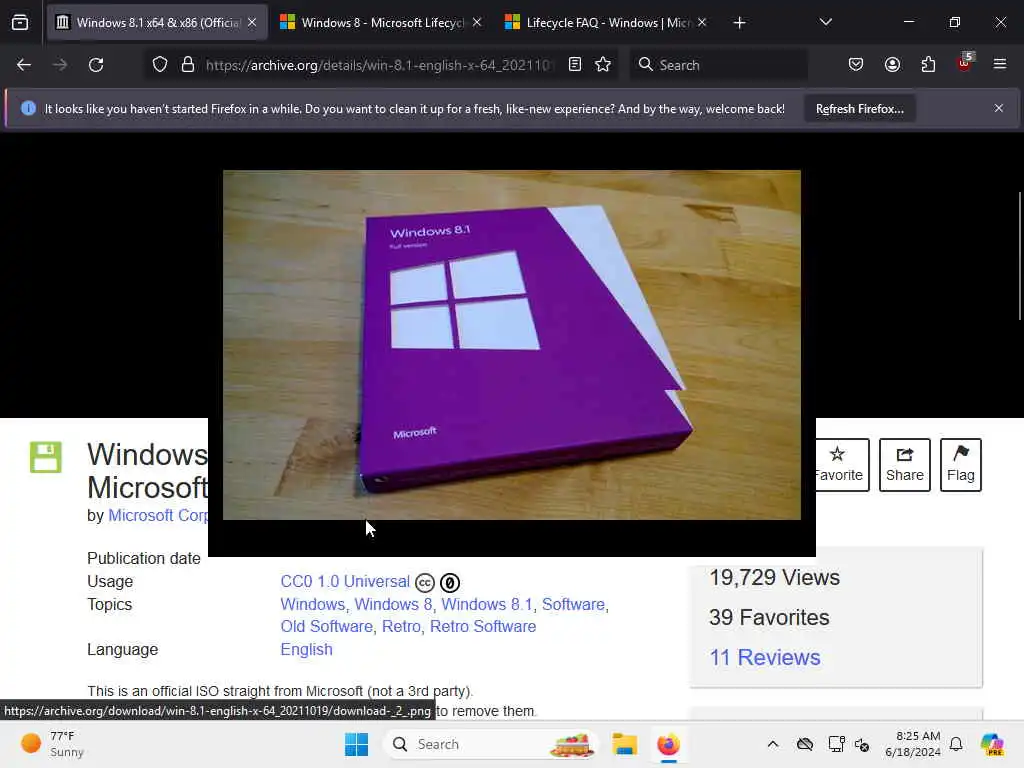Open the Retro Software topic link
The image size is (1024, 768).
483,626
